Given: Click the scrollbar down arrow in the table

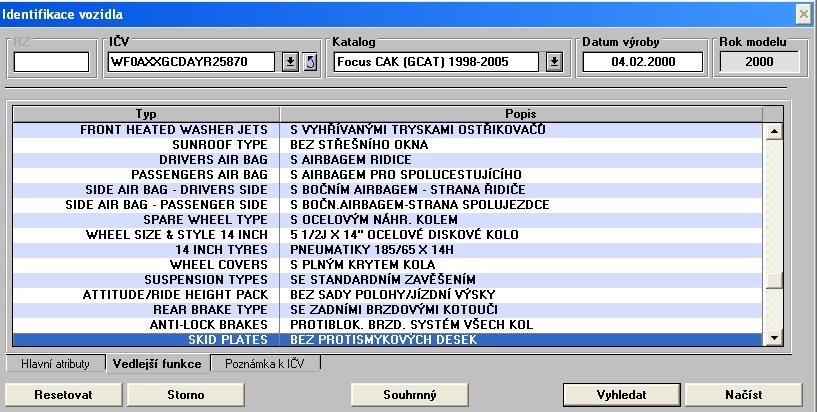Looking at the screenshot, I should tap(771, 339).
